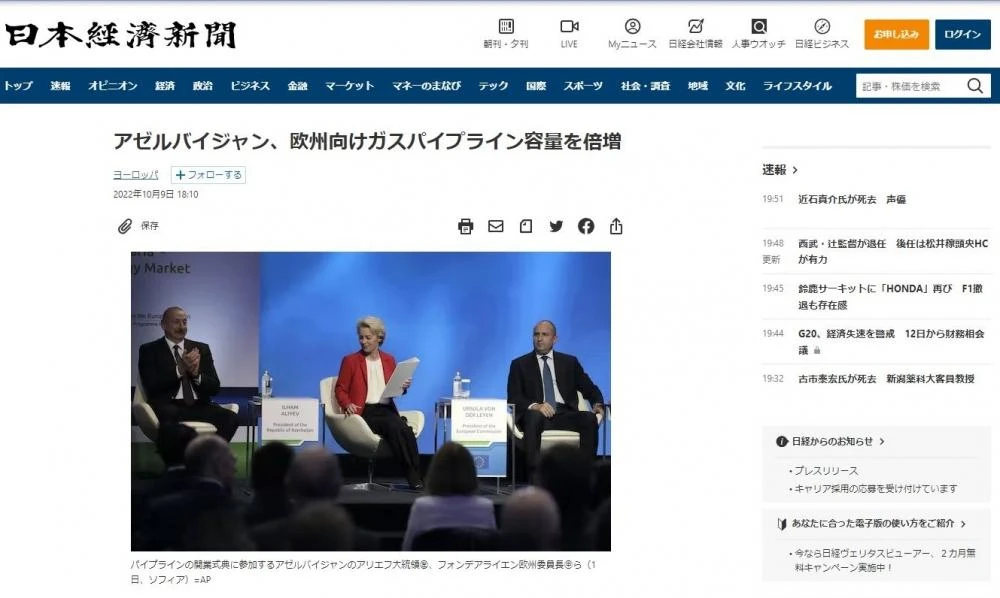Open the share/upload arrow icon

[616, 226]
